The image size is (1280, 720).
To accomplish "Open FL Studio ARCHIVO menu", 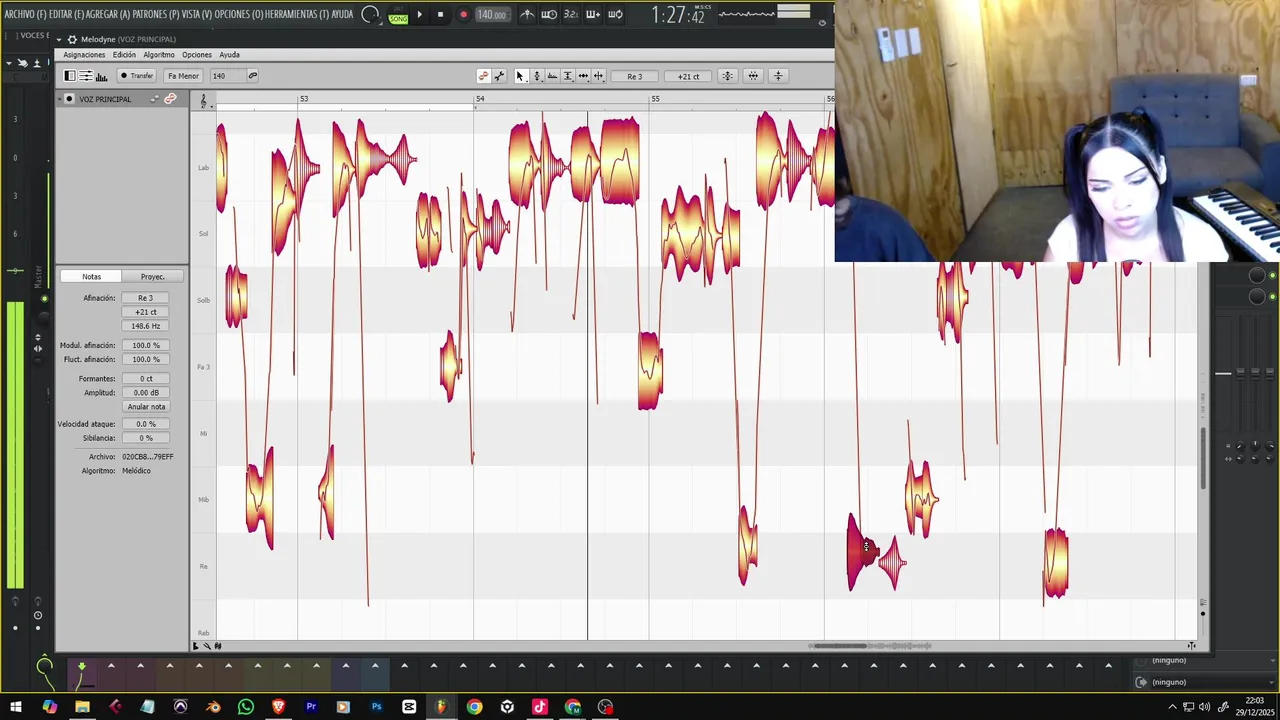I will (x=25, y=14).
